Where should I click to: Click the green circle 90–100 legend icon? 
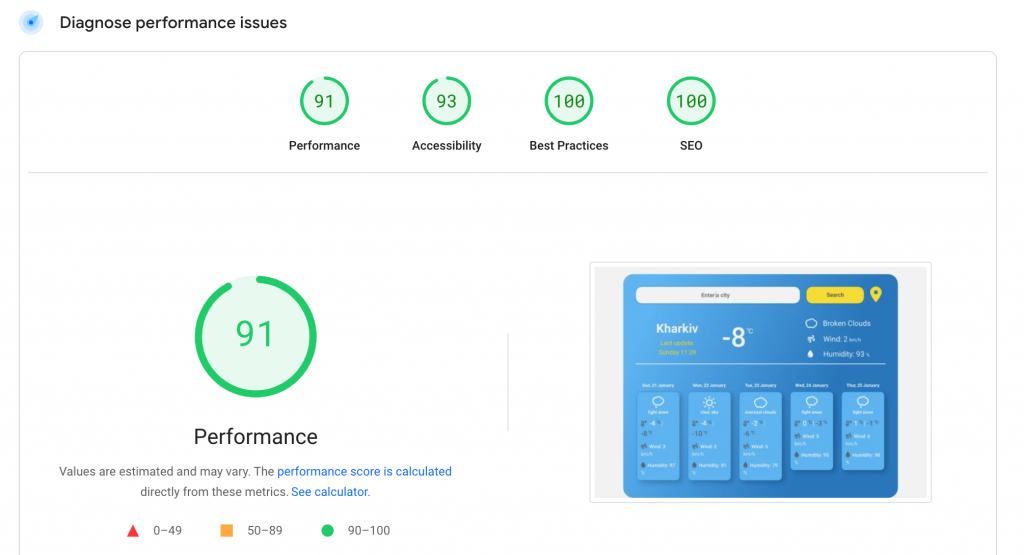click(x=326, y=531)
